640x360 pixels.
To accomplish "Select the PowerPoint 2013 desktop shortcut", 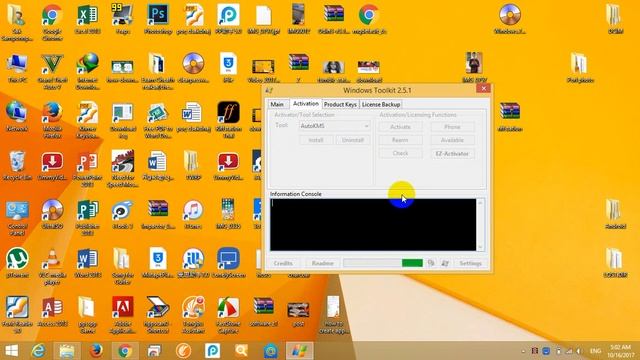I will pos(87,169).
